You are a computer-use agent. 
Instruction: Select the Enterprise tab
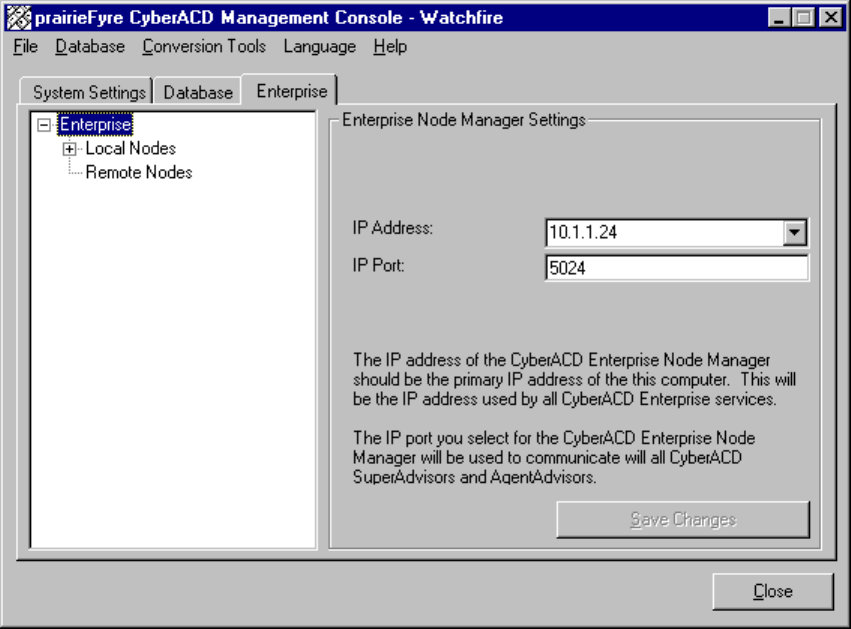point(291,91)
